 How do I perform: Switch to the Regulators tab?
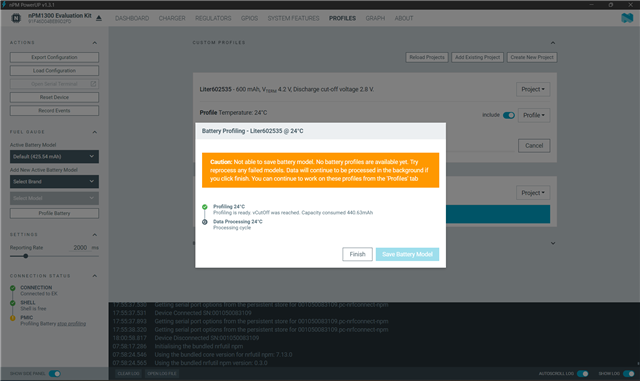[213, 18]
